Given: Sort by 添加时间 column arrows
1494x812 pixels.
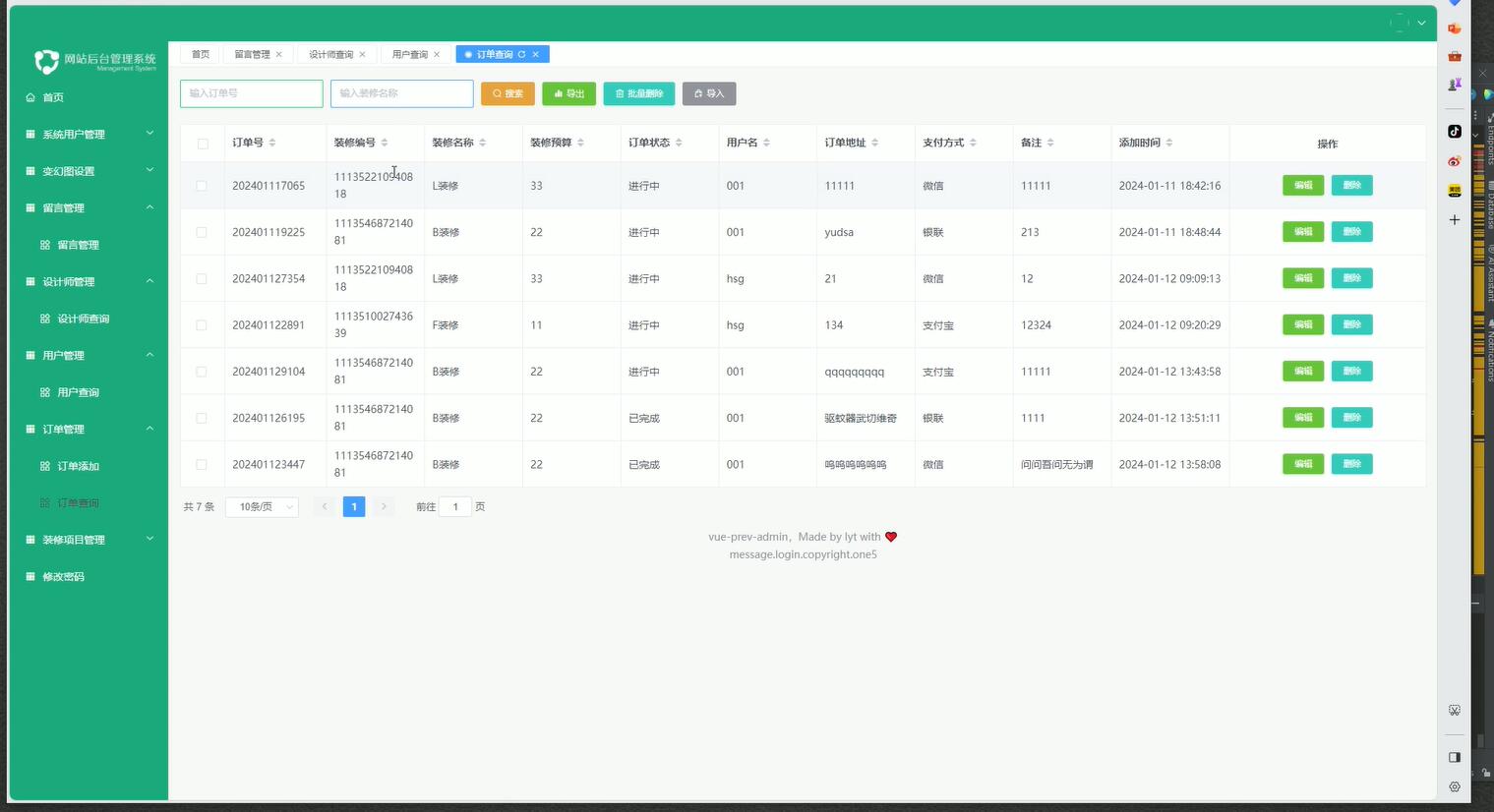Looking at the screenshot, I should pyautogui.click(x=1168, y=144).
